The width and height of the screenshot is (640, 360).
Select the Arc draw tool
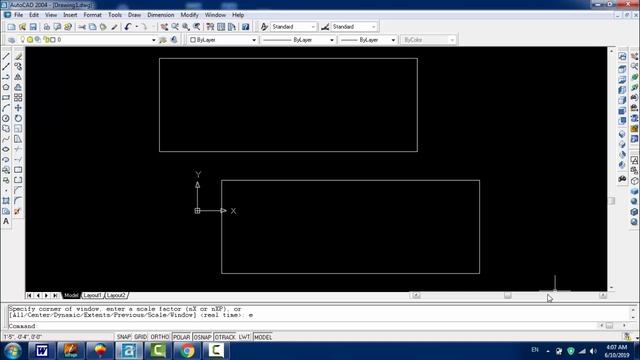click(x=6, y=108)
